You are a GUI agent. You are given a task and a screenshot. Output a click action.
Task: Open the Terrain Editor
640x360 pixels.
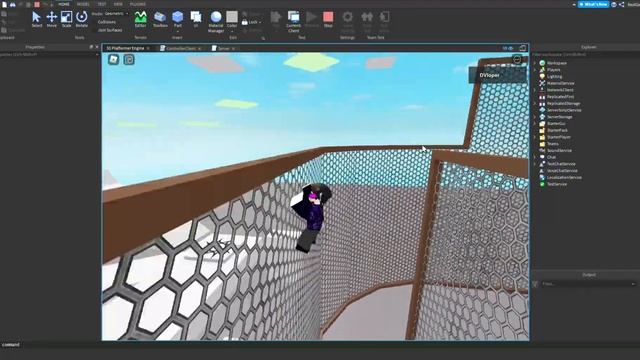pos(140,19)
